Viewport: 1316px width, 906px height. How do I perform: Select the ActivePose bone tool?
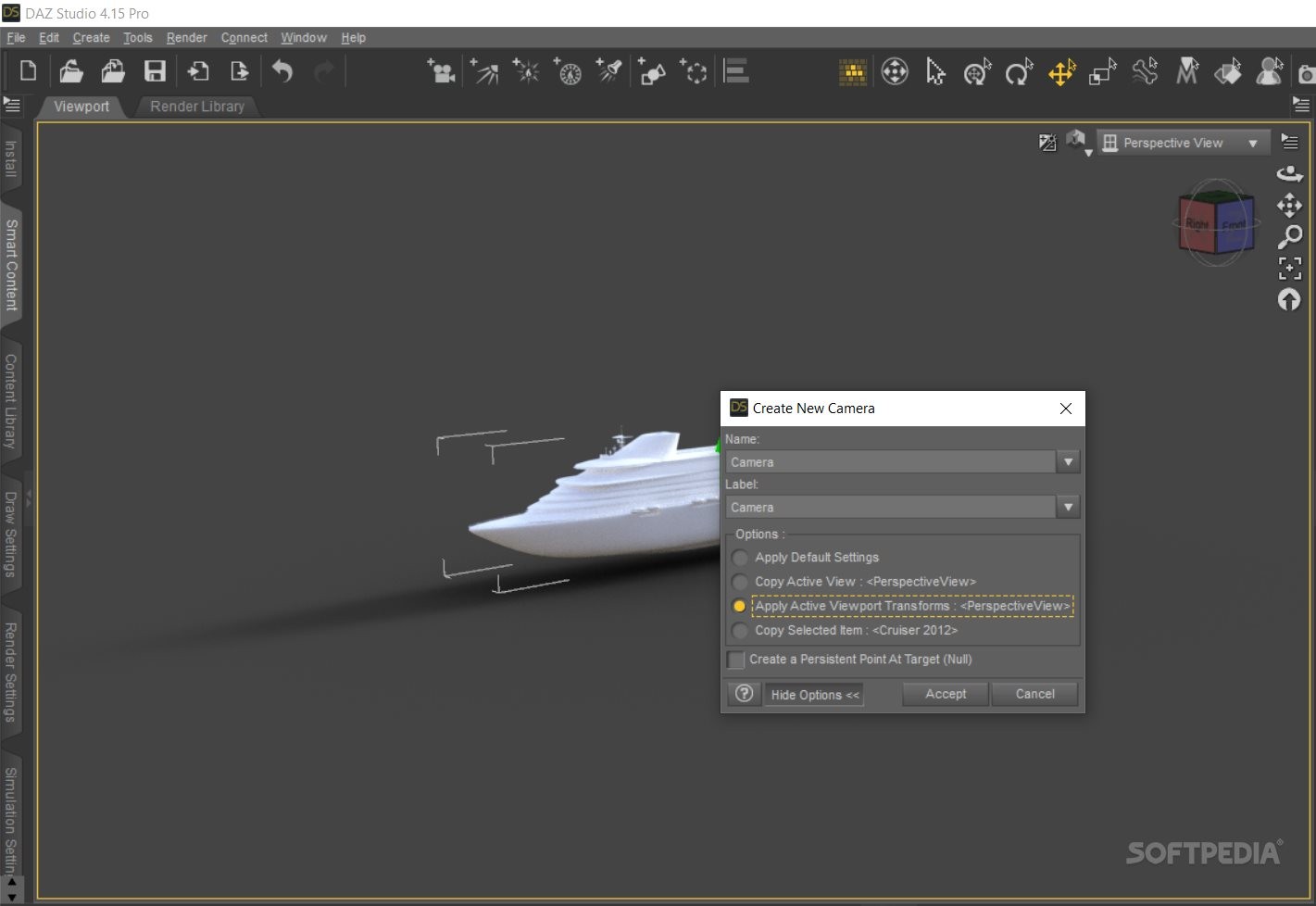click(1145, 71)
